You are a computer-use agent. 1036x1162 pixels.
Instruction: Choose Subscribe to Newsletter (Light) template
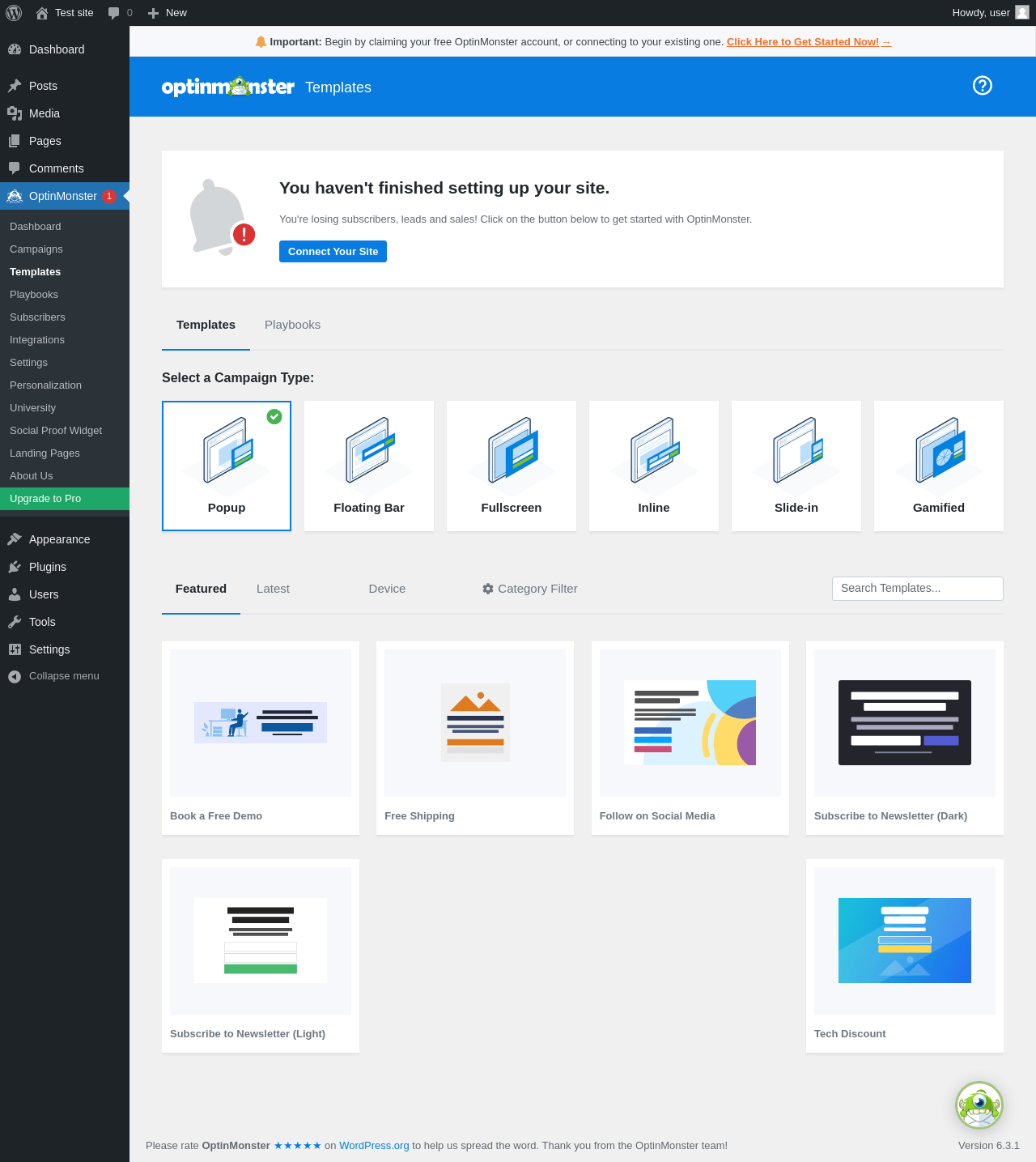(261, 956)
